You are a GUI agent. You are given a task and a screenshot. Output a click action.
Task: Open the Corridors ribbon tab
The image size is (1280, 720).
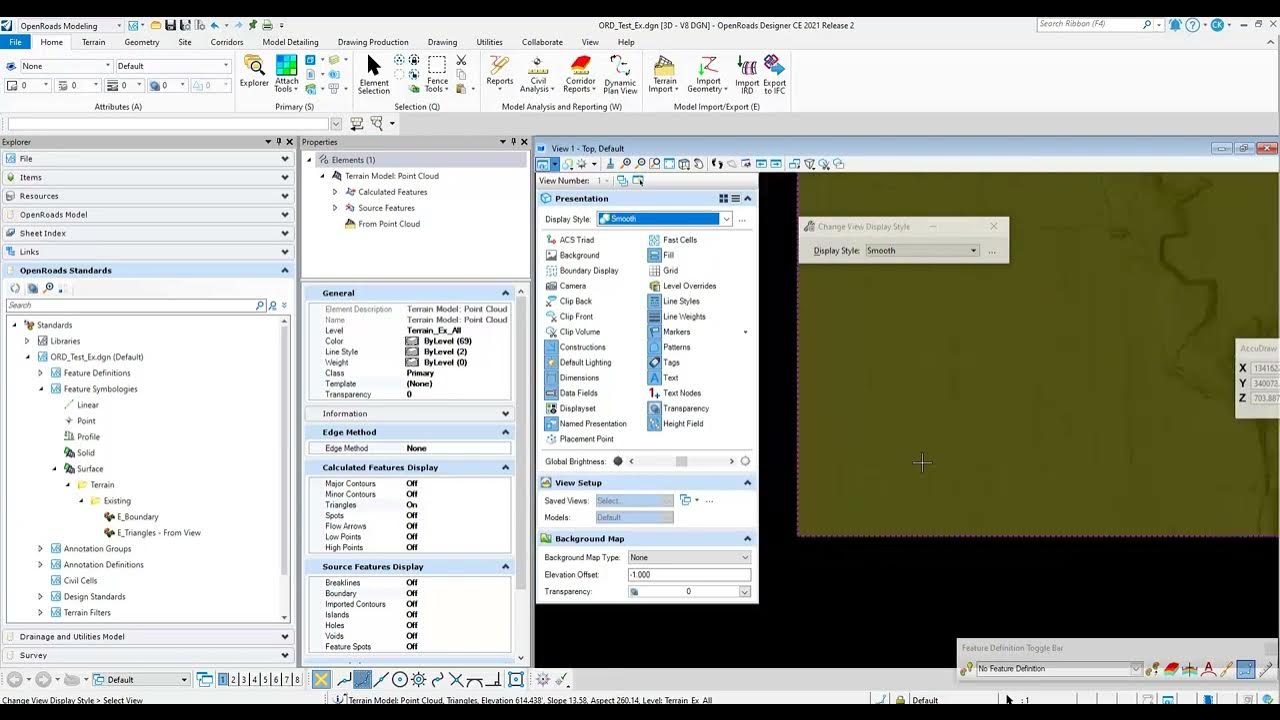pos(227,42)
